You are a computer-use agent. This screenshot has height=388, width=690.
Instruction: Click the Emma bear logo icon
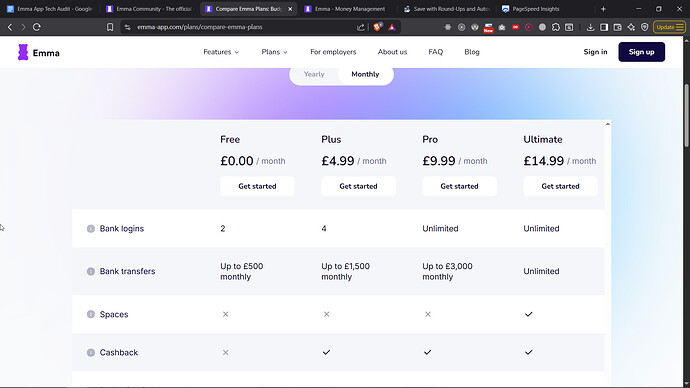23,52
